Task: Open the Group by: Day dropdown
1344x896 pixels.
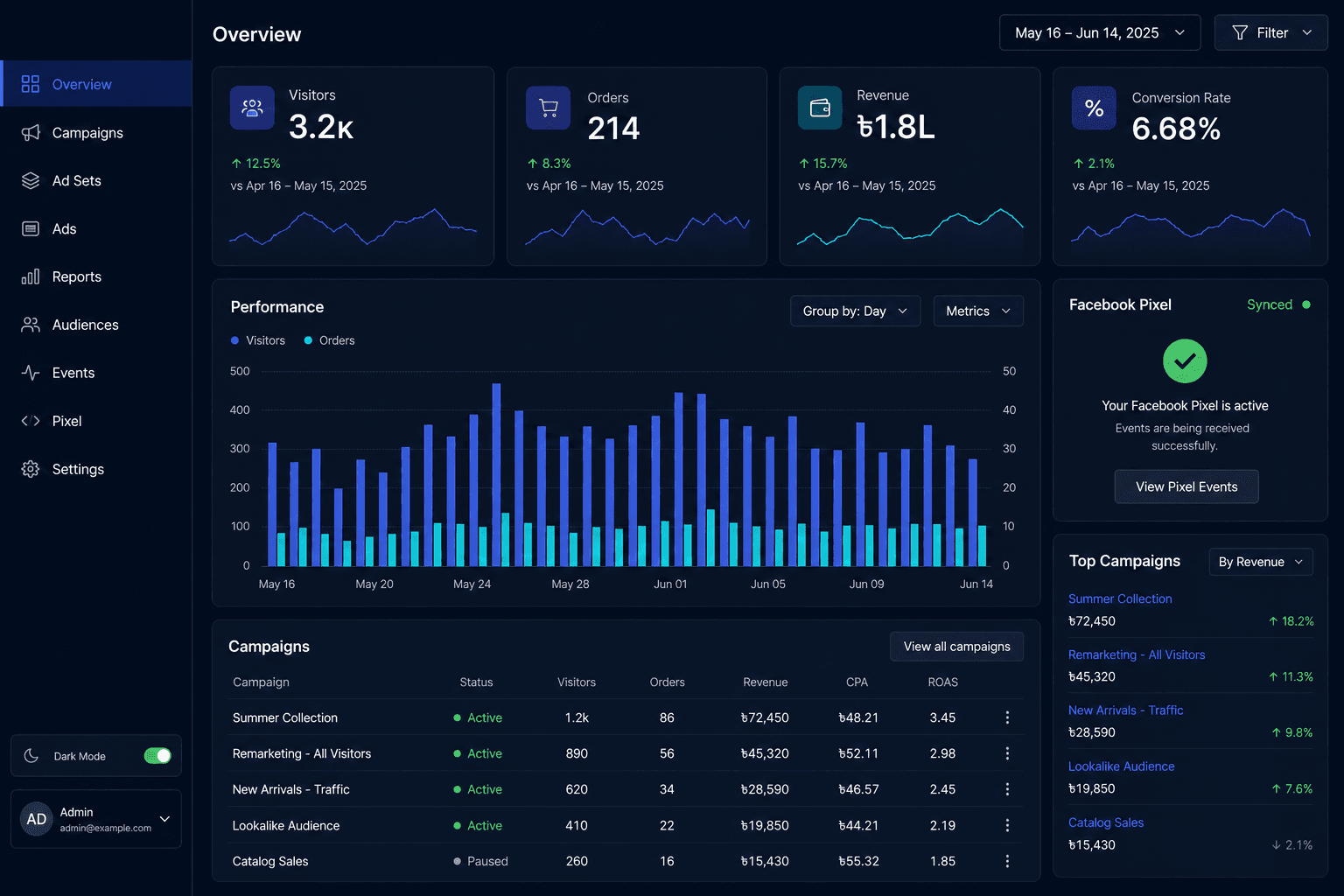Action: click(x=855, y=311)
